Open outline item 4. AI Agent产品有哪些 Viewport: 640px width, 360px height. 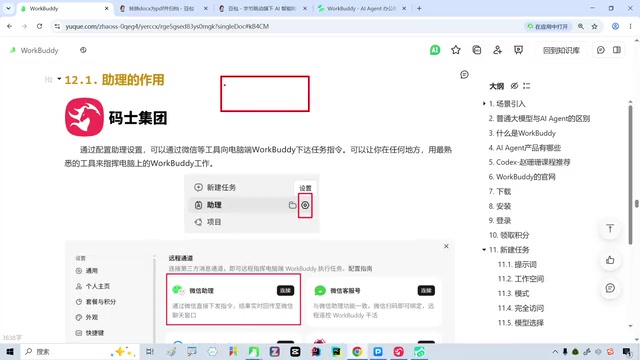click(524, 148)
